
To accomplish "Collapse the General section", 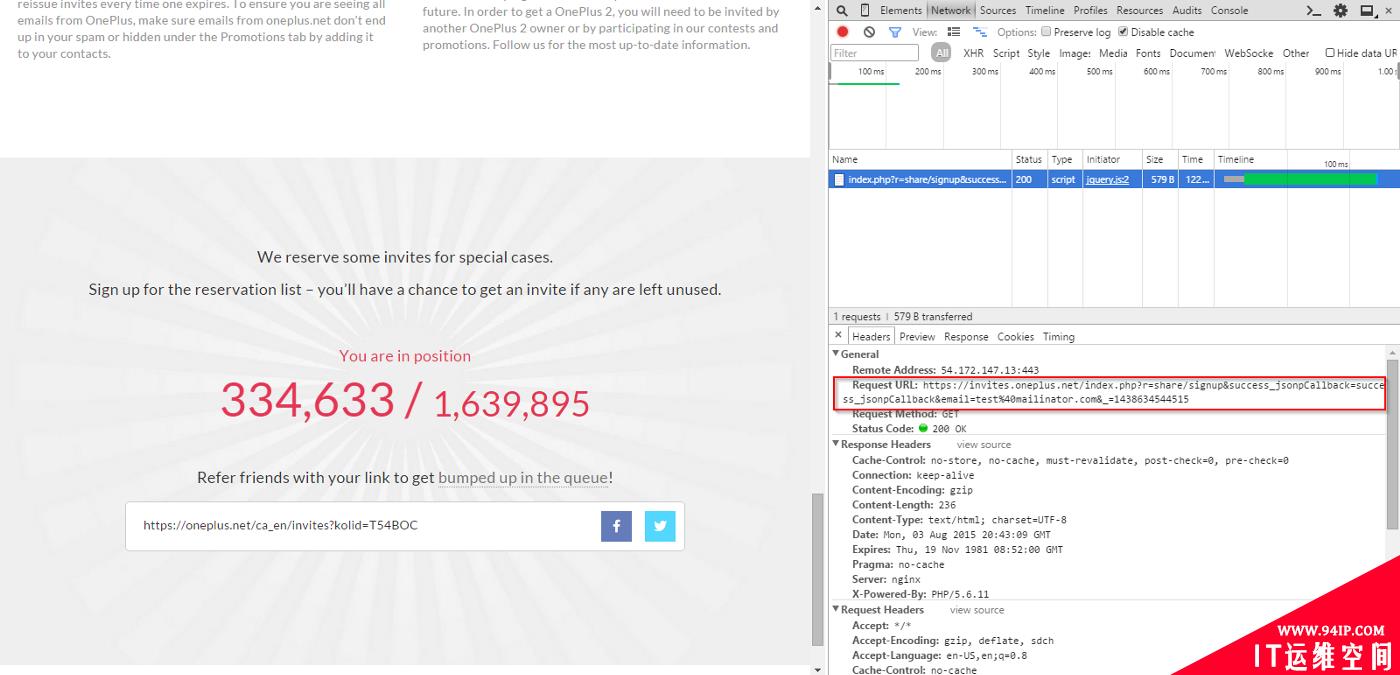I will (836, 354).
